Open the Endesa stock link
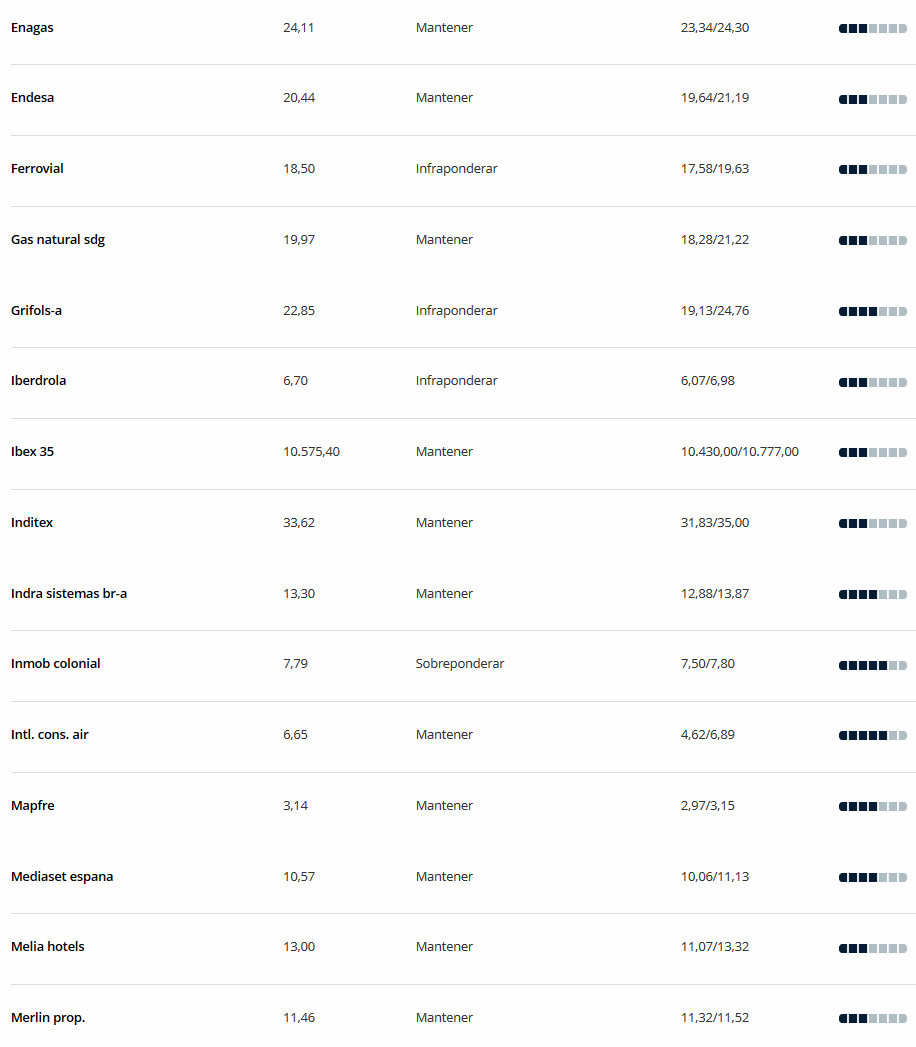The height and width of the screenshot is (1047, 916). (33, 97)
